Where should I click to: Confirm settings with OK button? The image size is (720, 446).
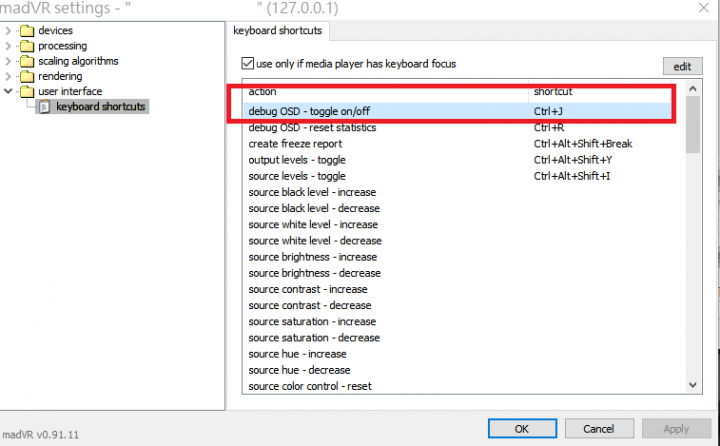(522, 429)
